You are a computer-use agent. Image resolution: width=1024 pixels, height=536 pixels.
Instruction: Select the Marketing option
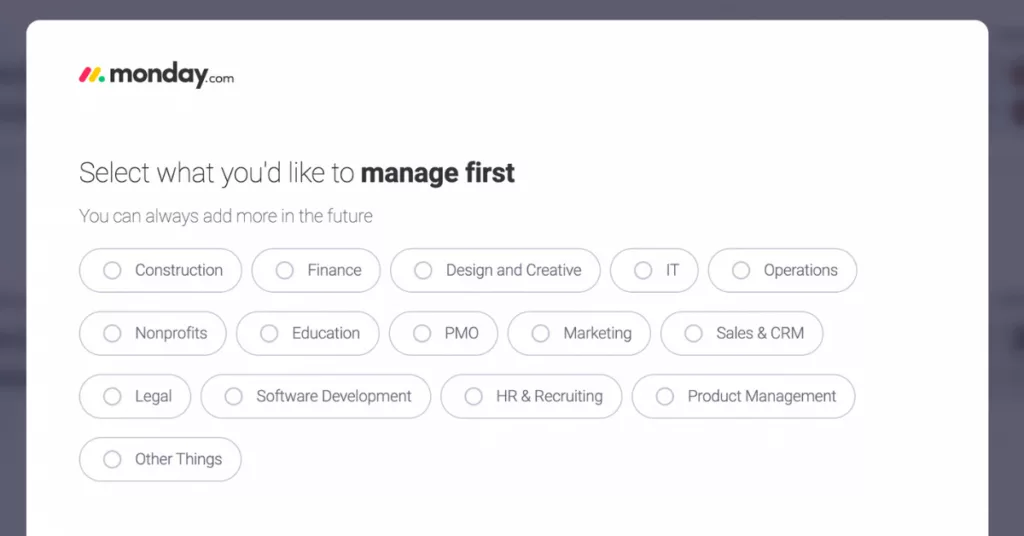pos(579,334)
